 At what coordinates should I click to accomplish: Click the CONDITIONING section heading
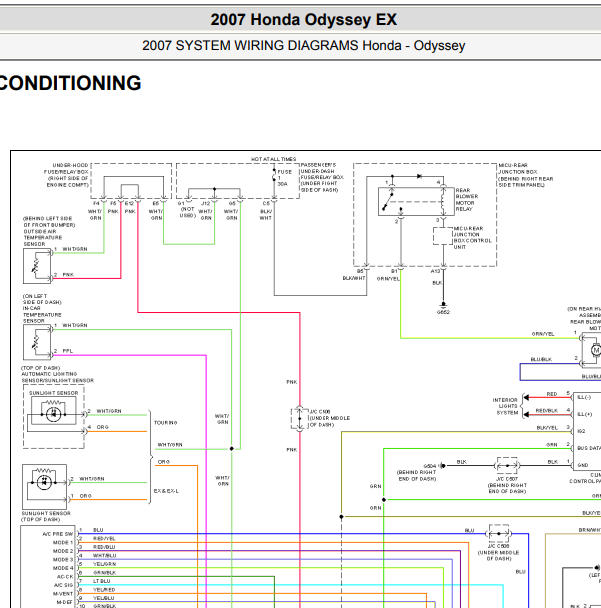click(70, 83)
